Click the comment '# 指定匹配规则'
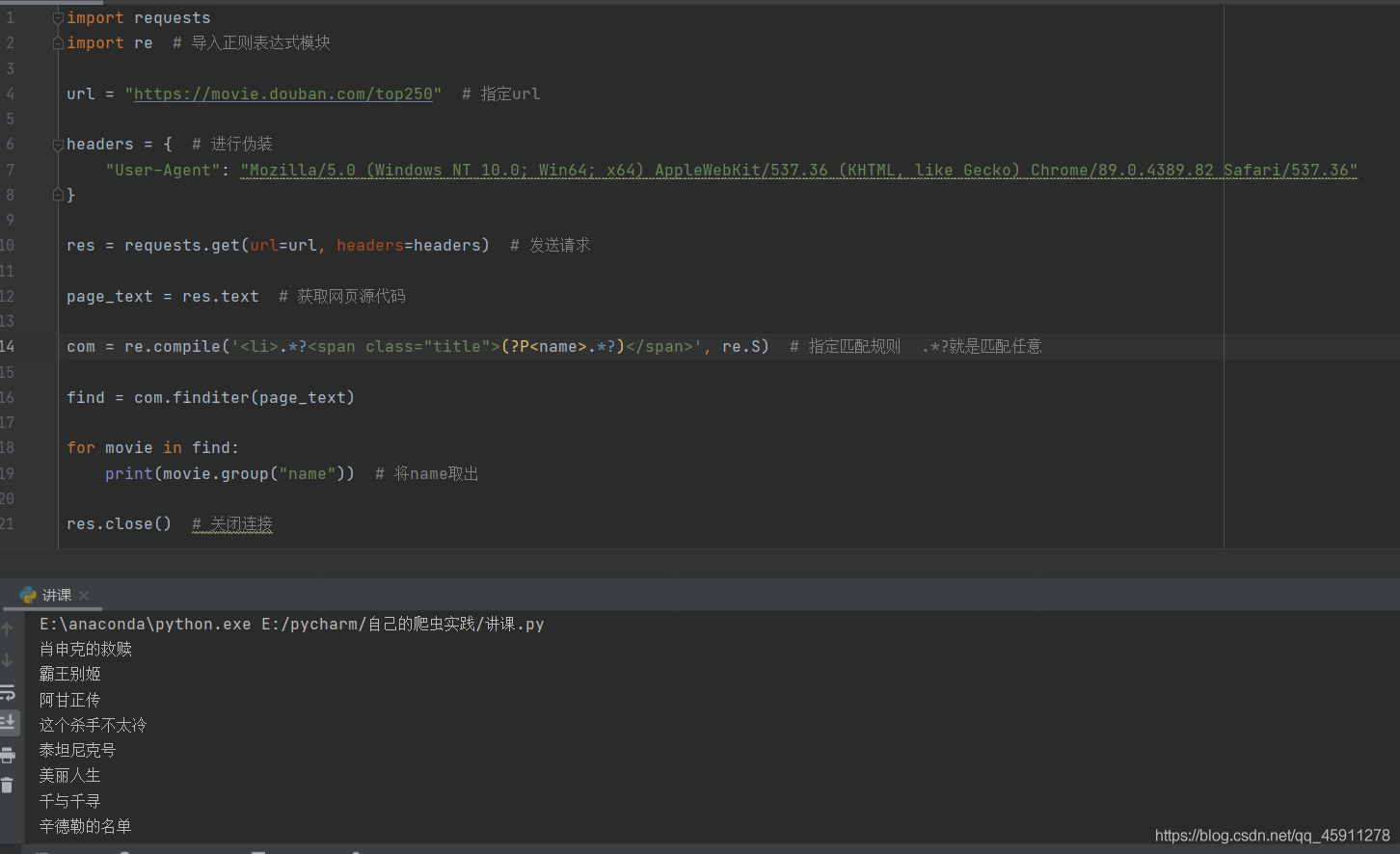This screenshot has width=1400, height=854. [846, 347]
